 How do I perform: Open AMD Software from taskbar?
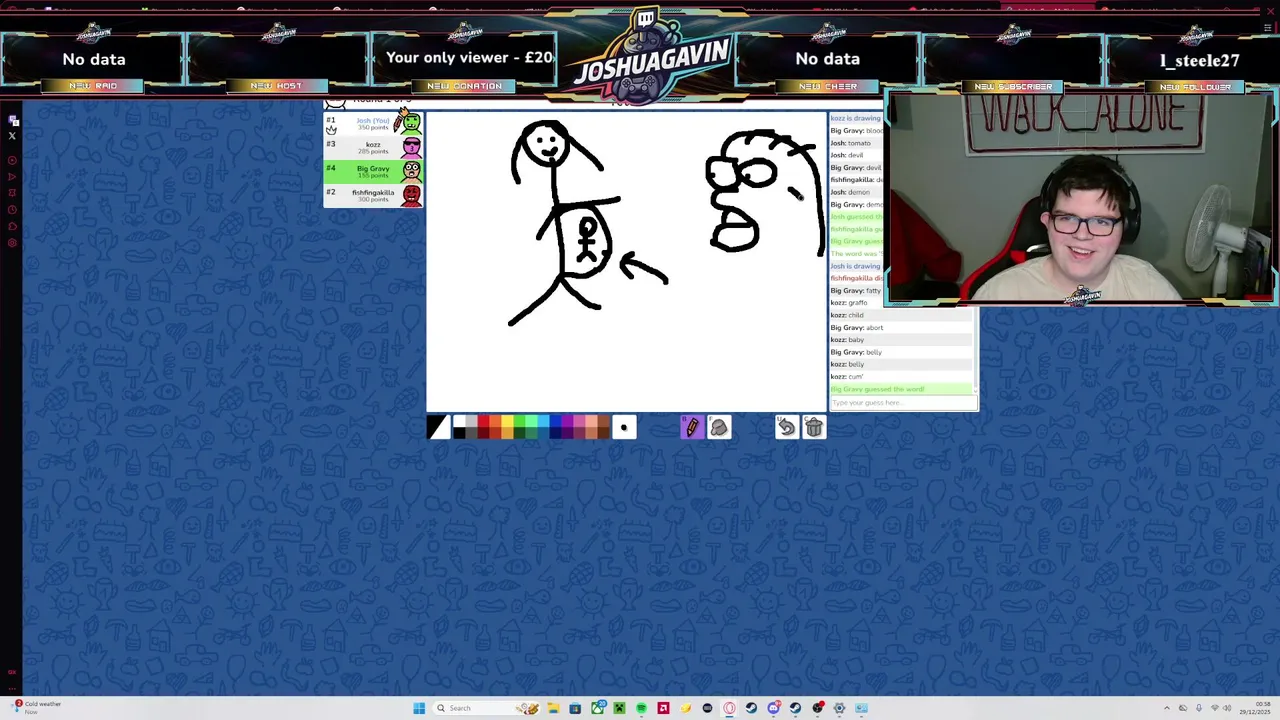click(663, 708)
